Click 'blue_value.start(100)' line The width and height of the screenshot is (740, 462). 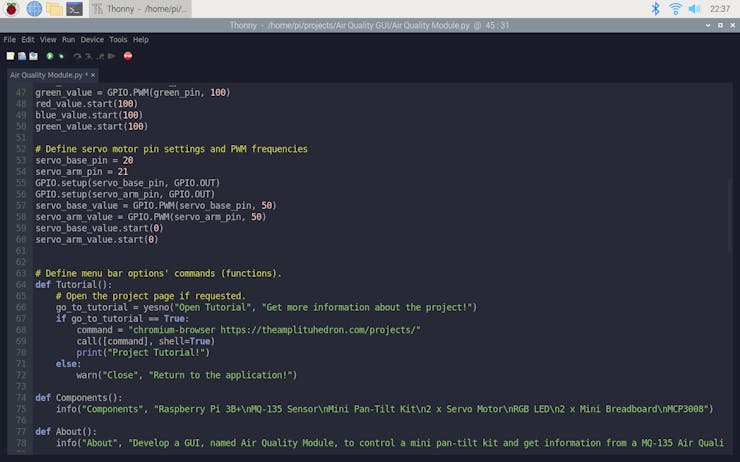(89, 115)
